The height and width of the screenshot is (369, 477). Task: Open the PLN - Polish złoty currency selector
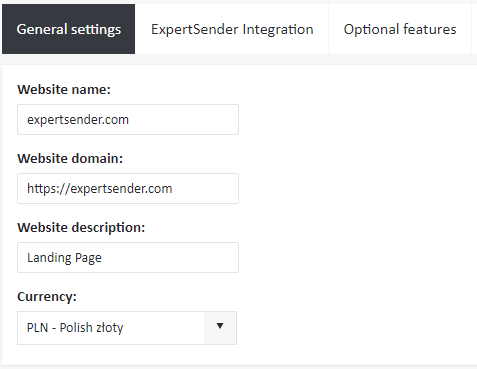pos(127,328)
